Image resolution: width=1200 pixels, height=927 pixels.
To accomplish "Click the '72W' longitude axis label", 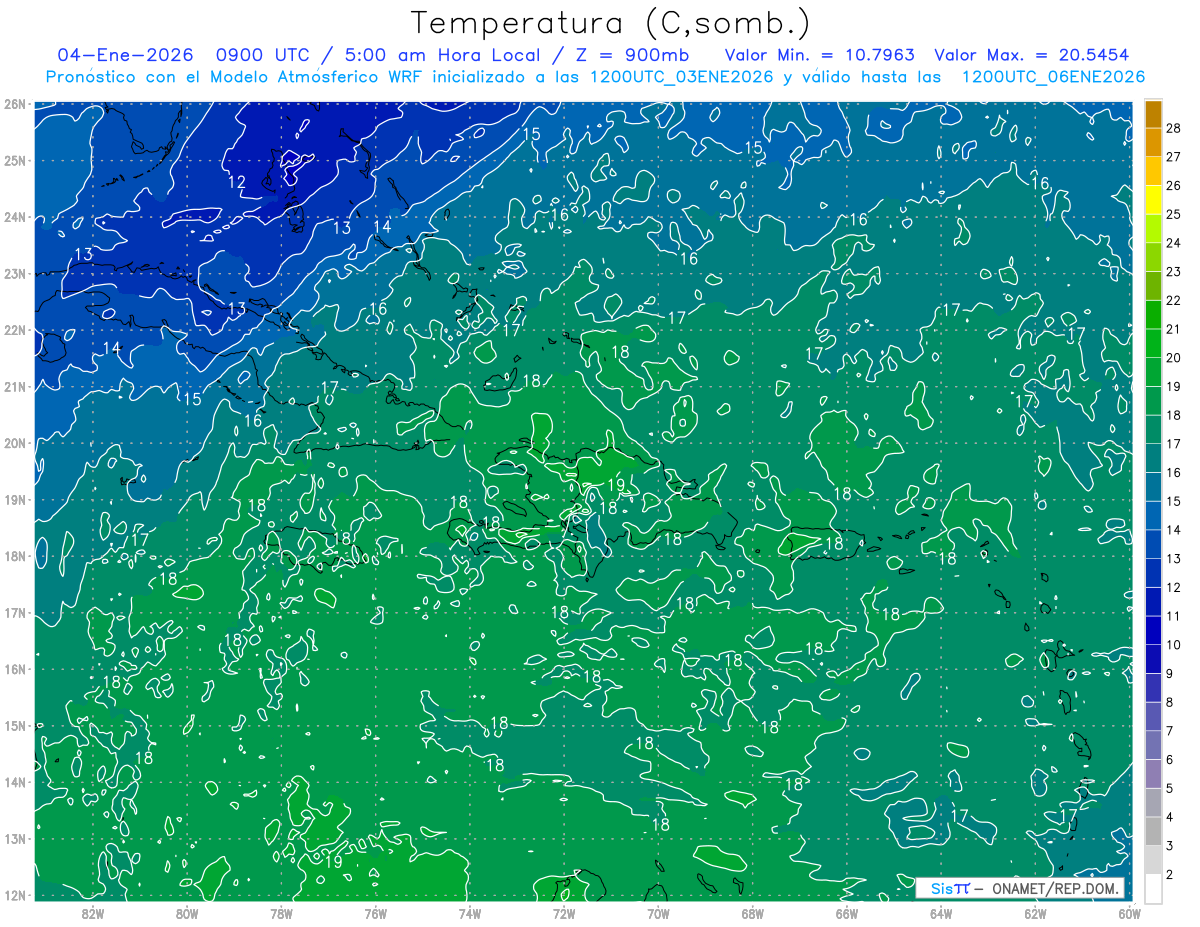I will tap(564, 913).
